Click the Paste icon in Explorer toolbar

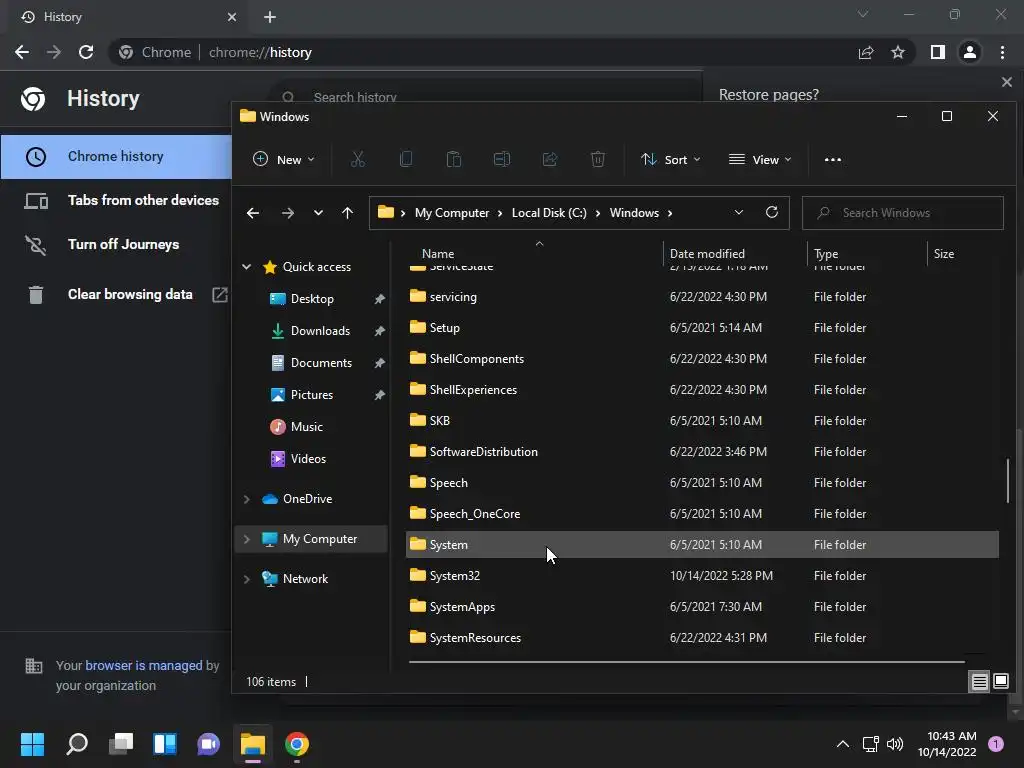click(x=454, y=159)
